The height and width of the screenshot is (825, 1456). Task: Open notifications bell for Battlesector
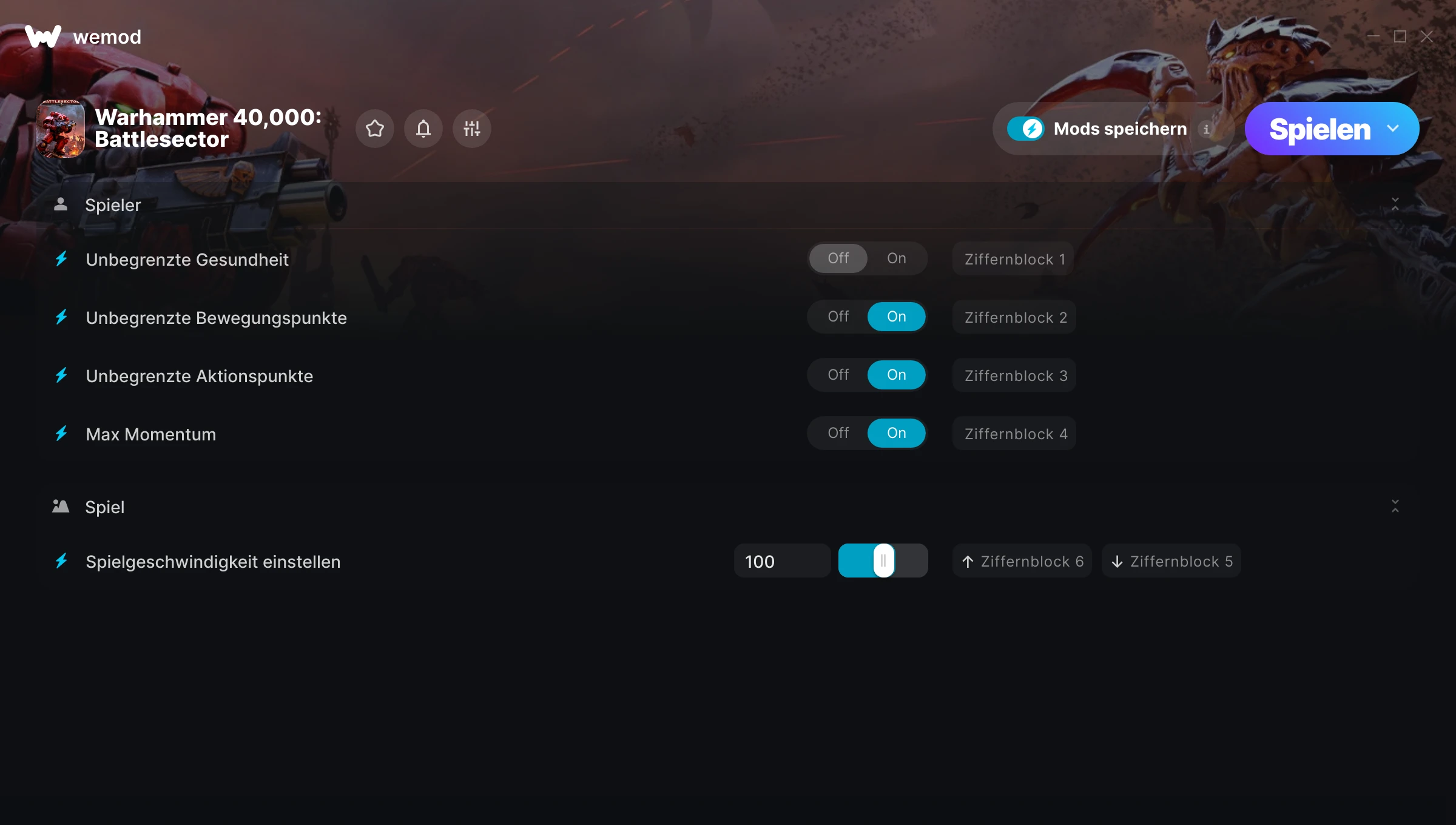[423, 129]
